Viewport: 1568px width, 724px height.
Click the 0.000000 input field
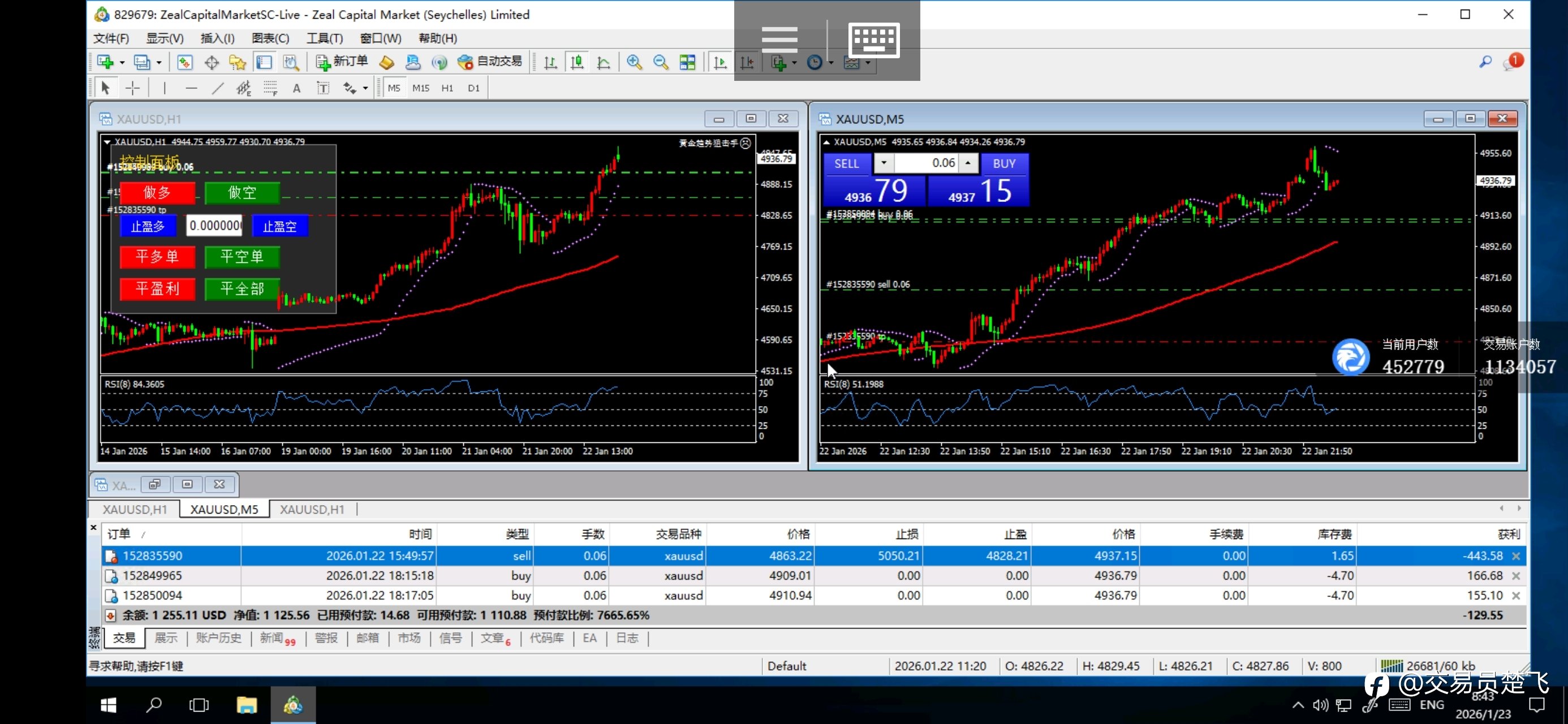click(x=214, y=226)
